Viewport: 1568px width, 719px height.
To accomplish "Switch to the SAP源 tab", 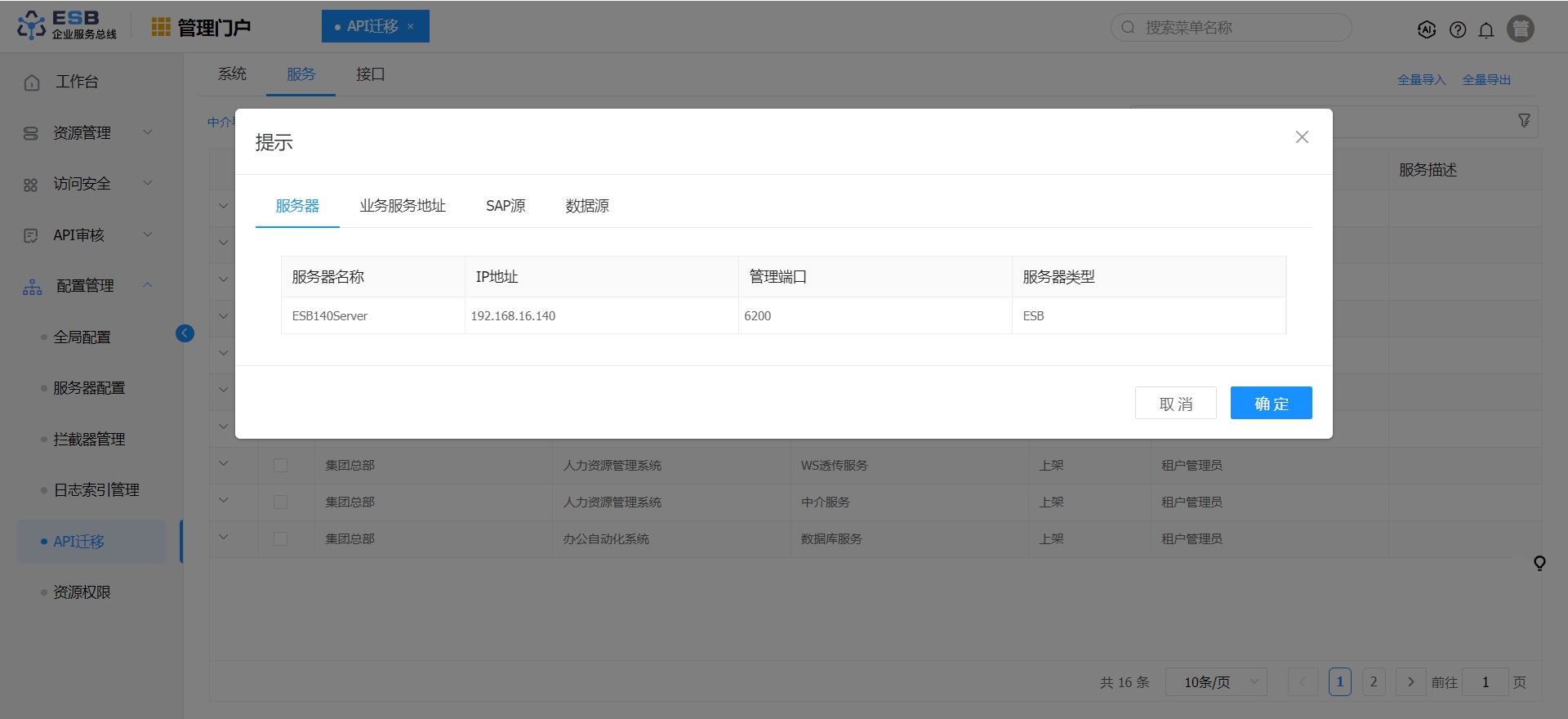I will click(x=506, y=206).
